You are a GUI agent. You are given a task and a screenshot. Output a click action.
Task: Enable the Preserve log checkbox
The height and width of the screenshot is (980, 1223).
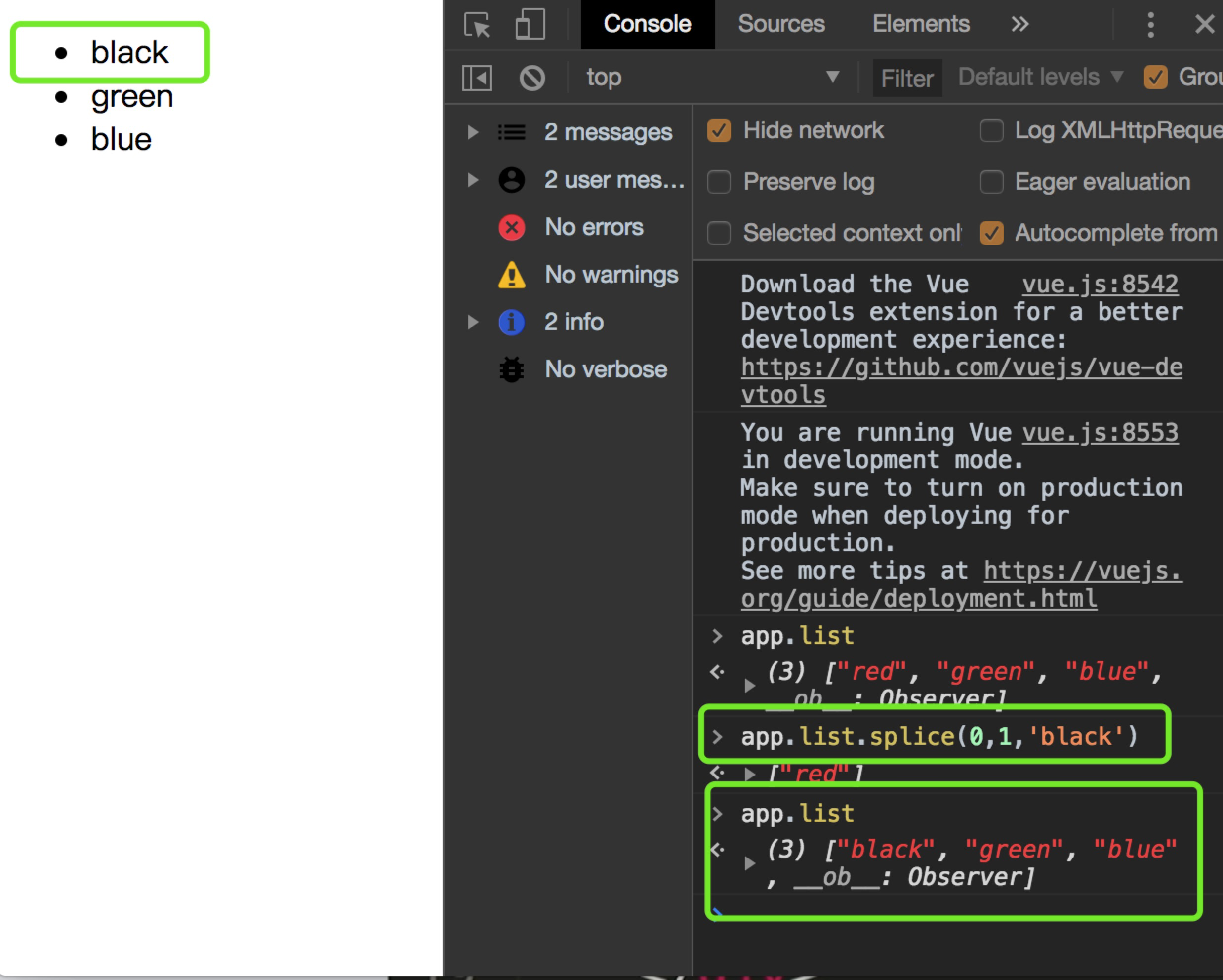[719, 182]
